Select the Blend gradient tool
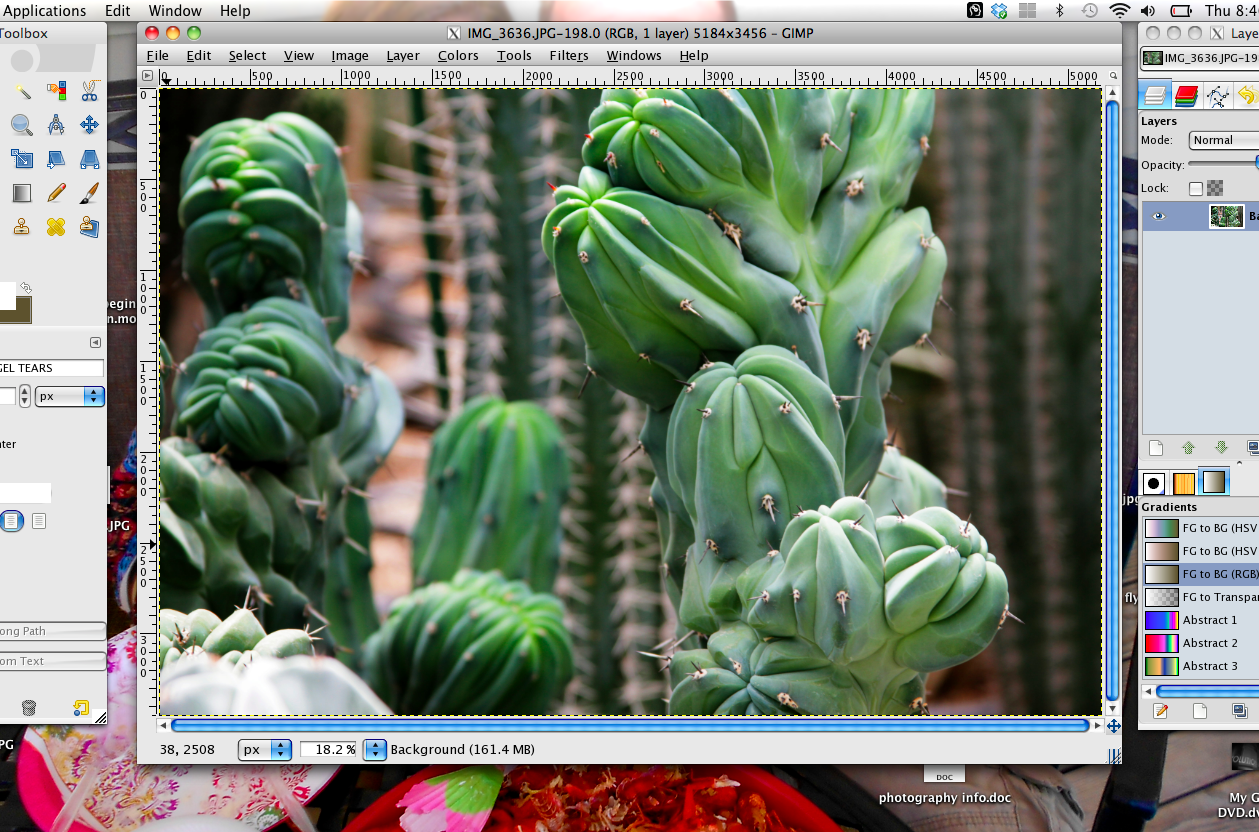 pos(22,192)
